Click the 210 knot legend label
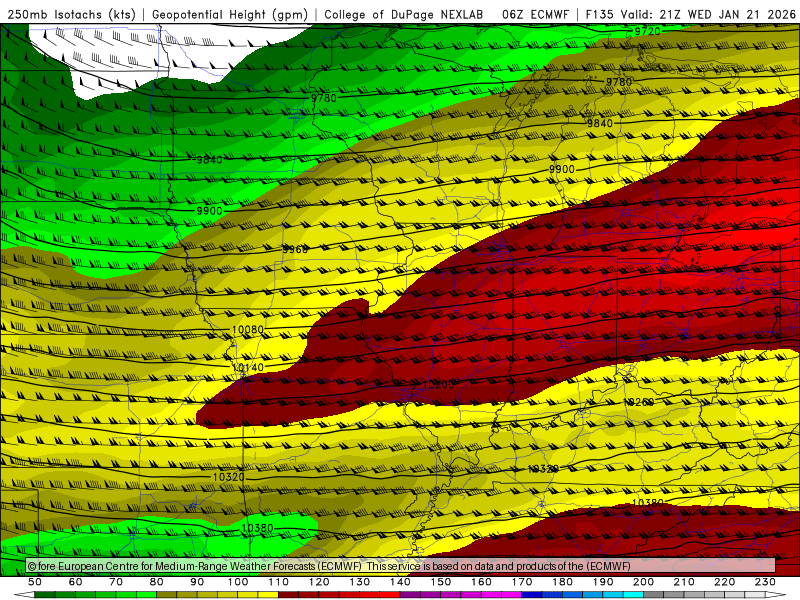 (x=685, y=582)
